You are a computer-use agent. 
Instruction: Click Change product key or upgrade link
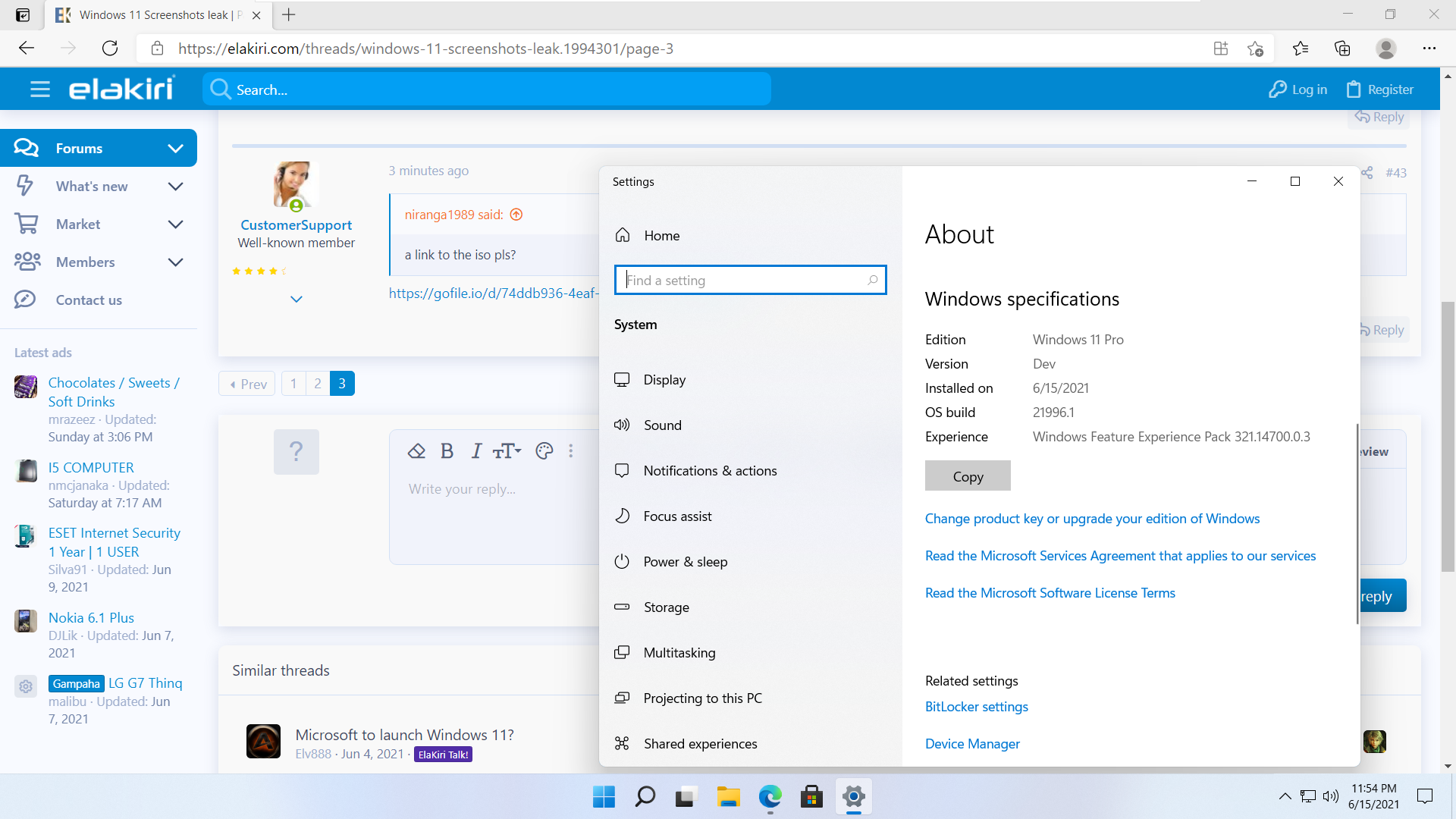click(x=1092, y=519)
